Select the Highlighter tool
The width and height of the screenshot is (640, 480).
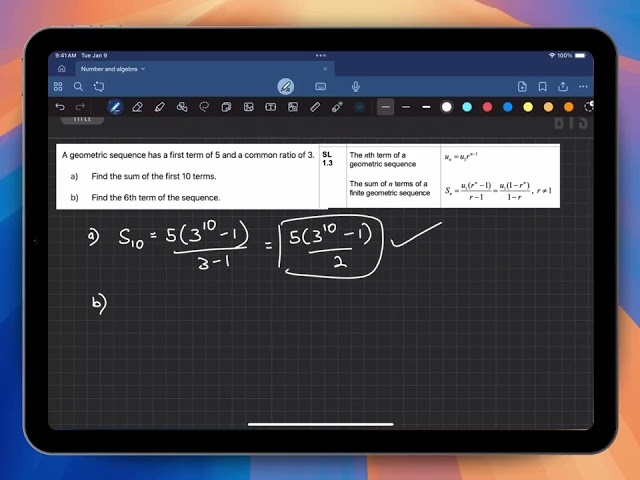coord(160,107)
